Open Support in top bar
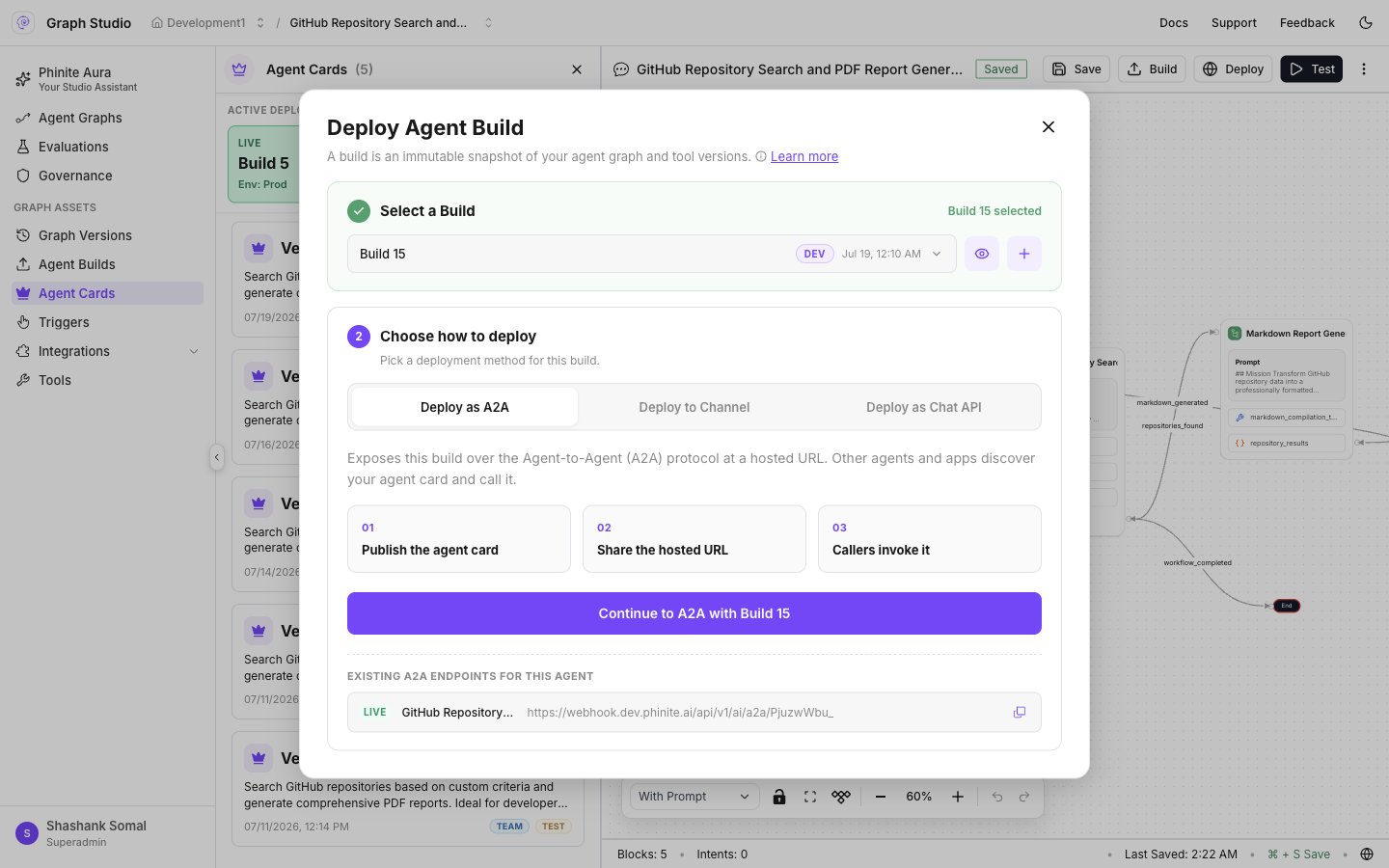Image resolution: width=1389 pixels, height=868 pixels. tap(1234, 22)
